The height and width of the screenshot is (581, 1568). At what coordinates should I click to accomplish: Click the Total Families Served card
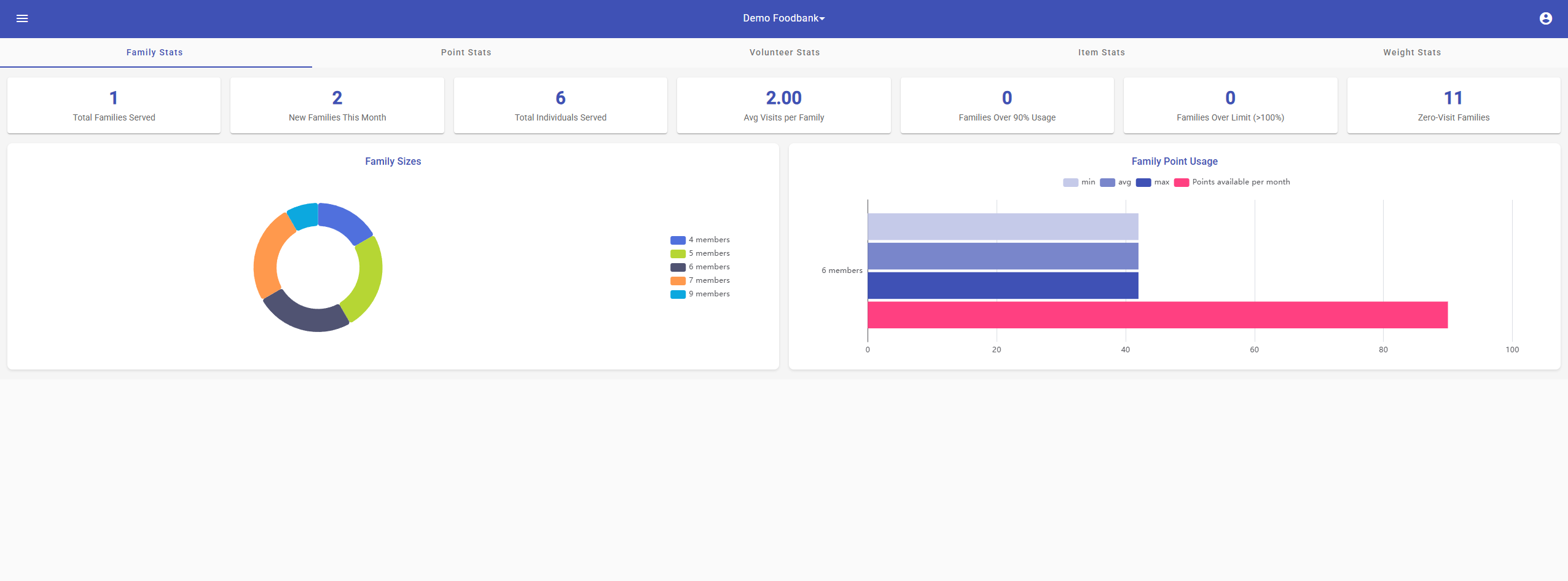tap(113, 105)
